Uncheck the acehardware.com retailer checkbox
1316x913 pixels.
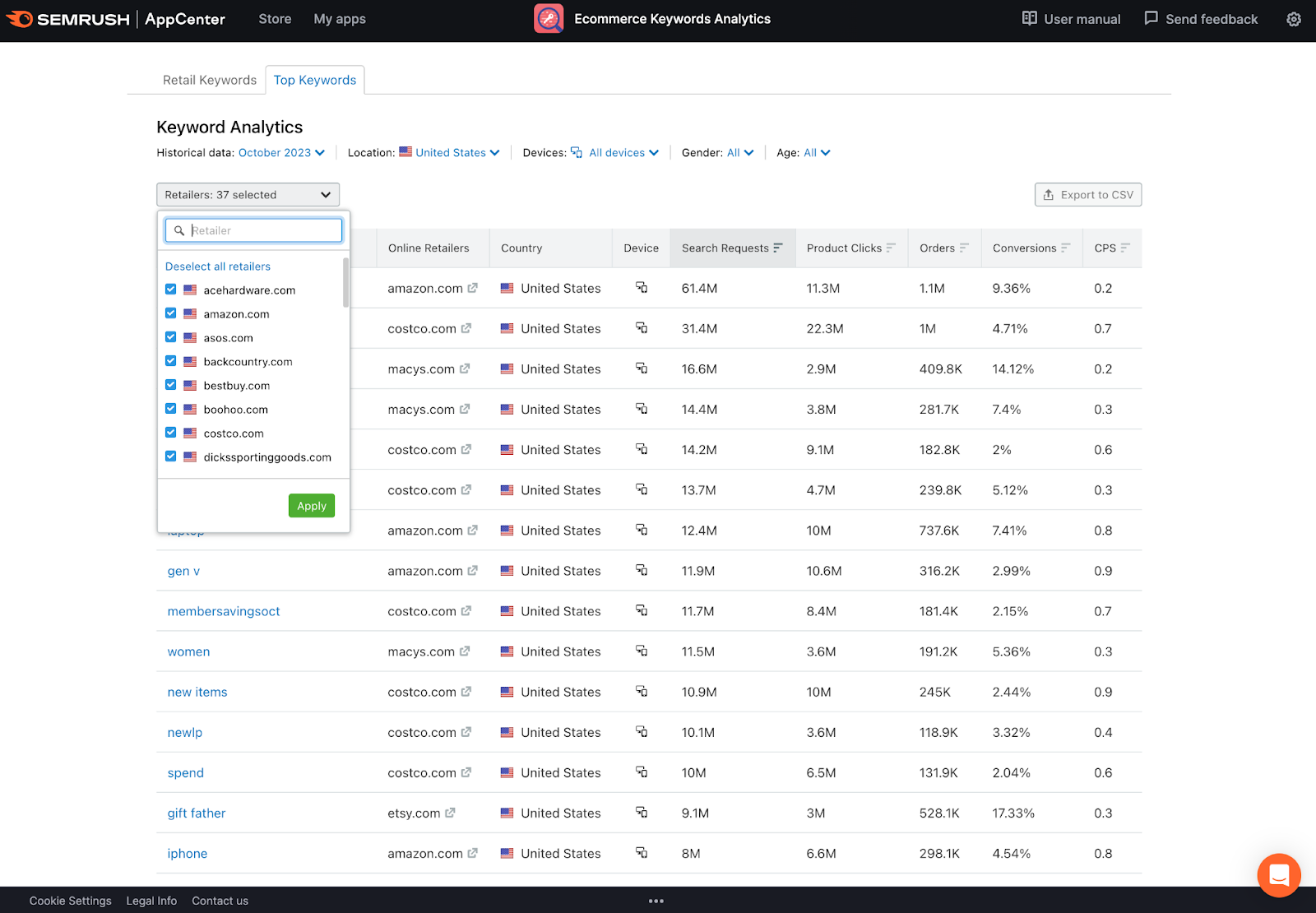pyautogui.click(x=171, y=290)
